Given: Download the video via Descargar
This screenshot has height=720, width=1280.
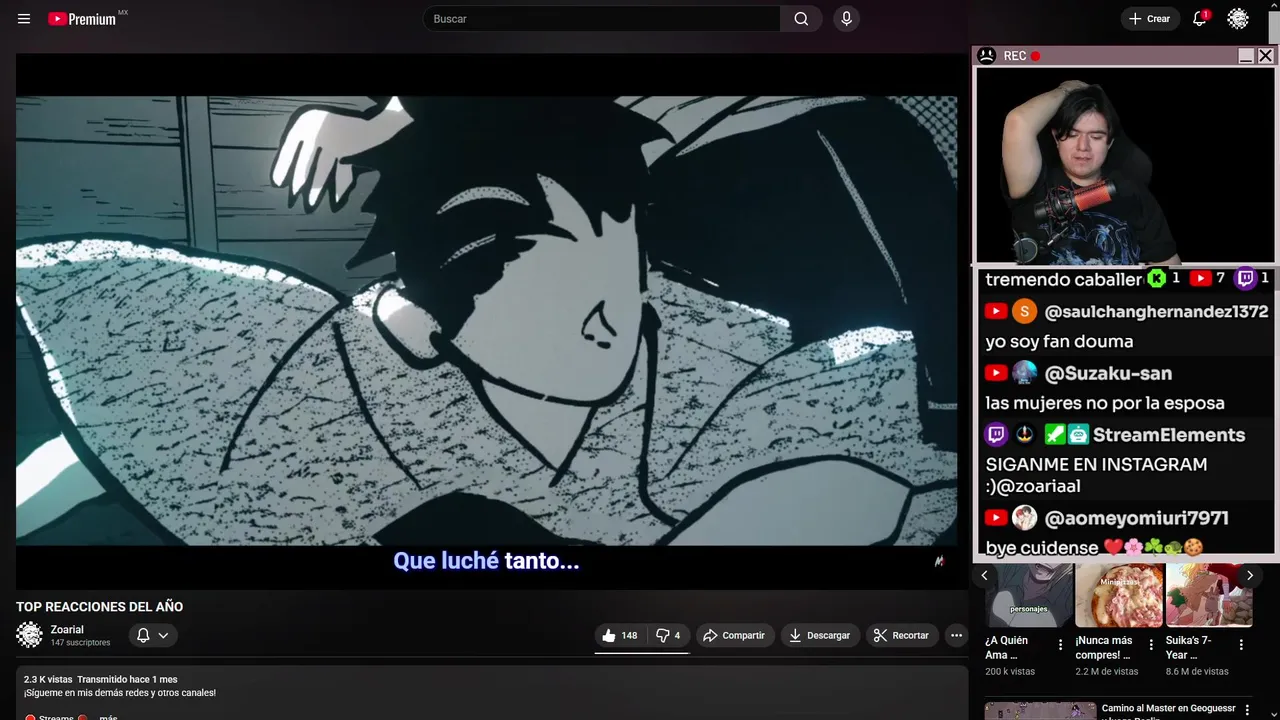Looking at the screenshot, I should (x=819, y=635).
